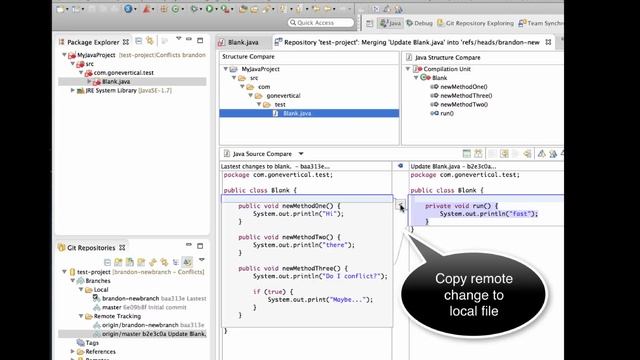Open the Run button dropdown arrow
Image resolution: width=640 pixels, height=360 pixels.
click(216, 9)
